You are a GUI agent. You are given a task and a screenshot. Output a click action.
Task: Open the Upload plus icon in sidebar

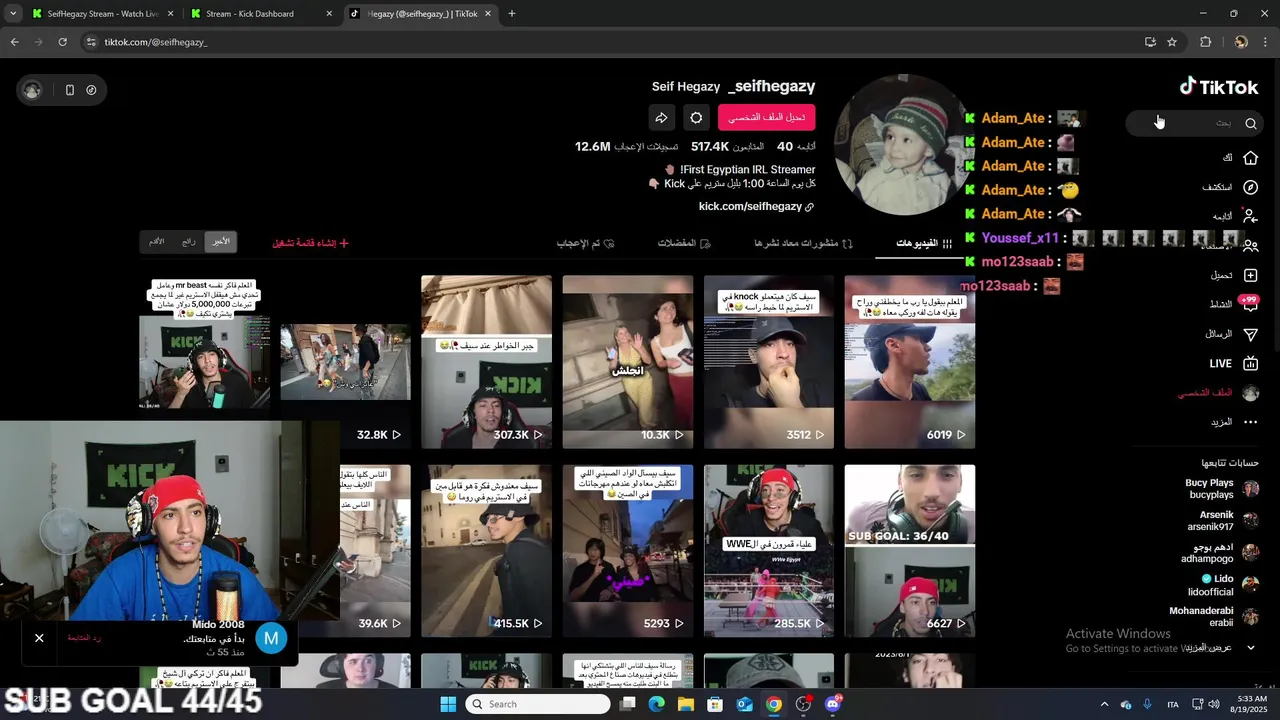coord(1250,275)
